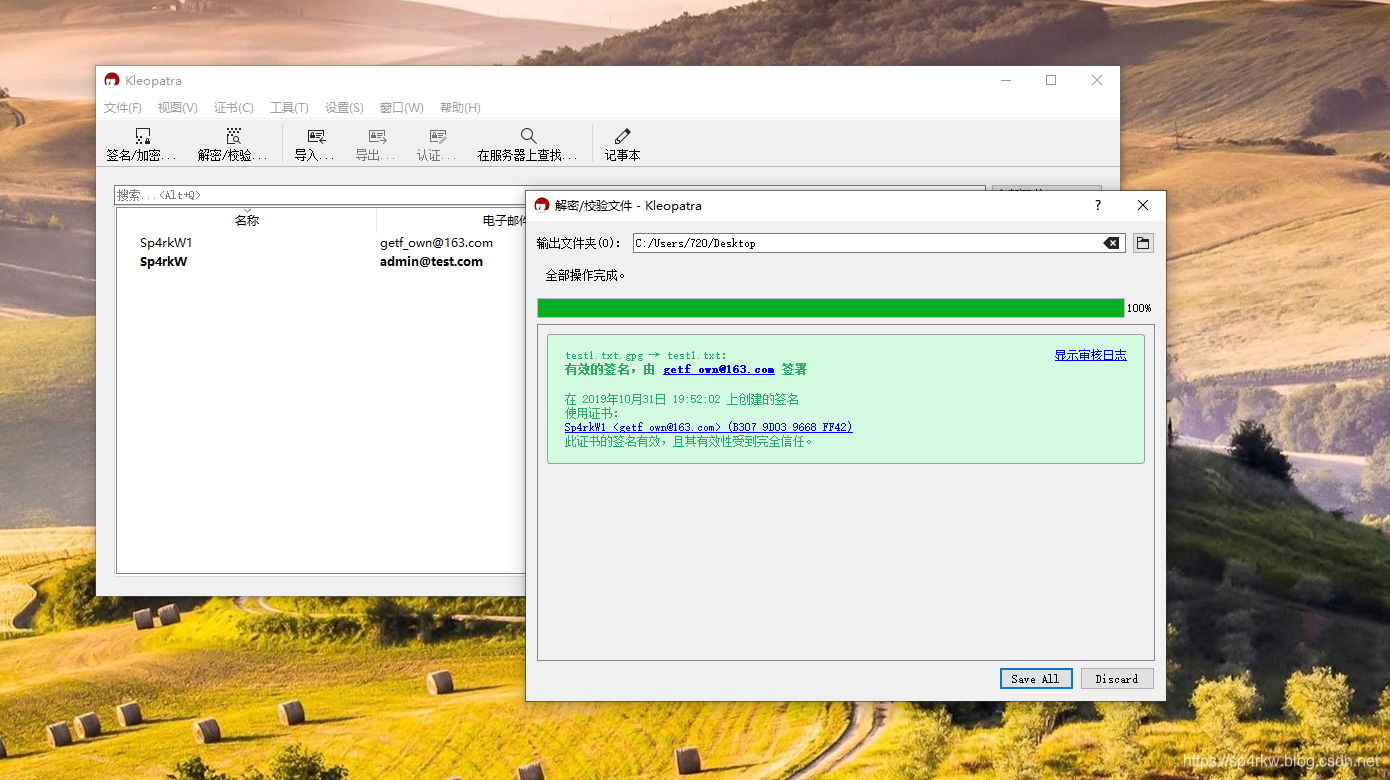
Task: Click the dialog help question mark
Action: (x=1097, y=205)
